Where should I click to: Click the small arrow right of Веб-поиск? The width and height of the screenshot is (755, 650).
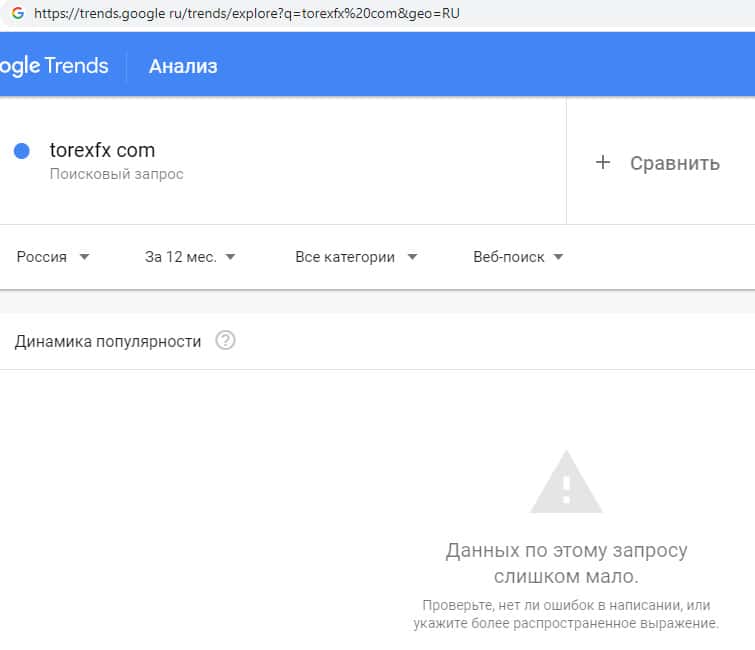click(558, 257)
